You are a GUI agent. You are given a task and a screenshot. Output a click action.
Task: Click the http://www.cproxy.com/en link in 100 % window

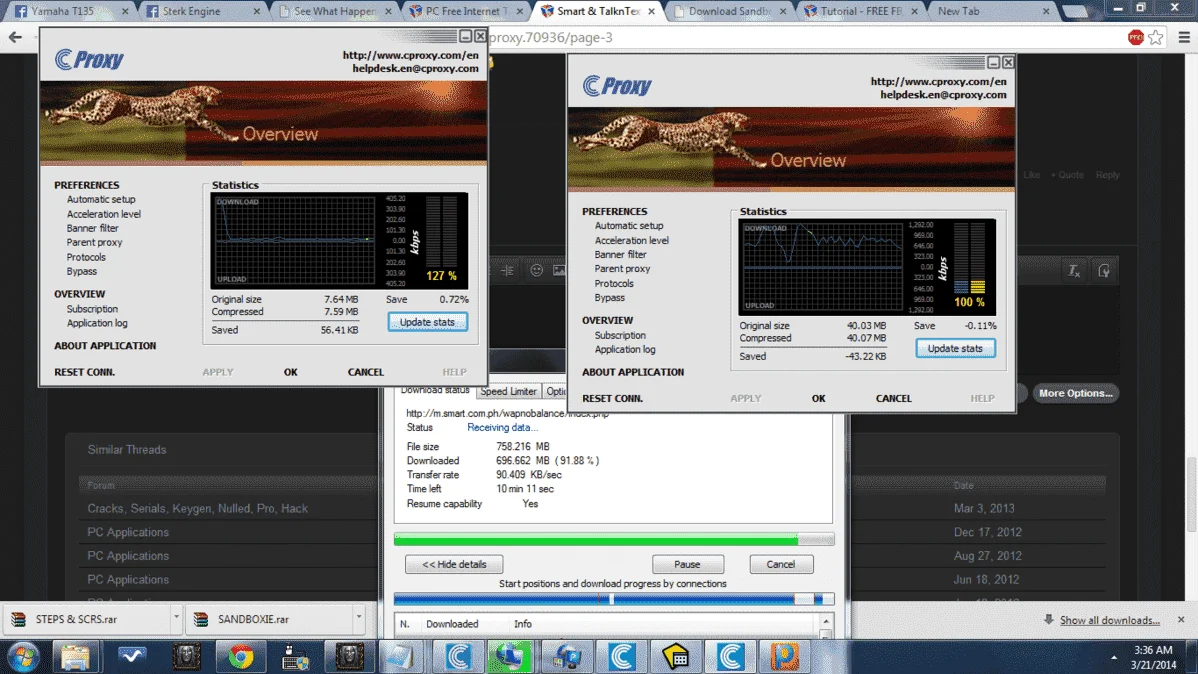[938, 81]
